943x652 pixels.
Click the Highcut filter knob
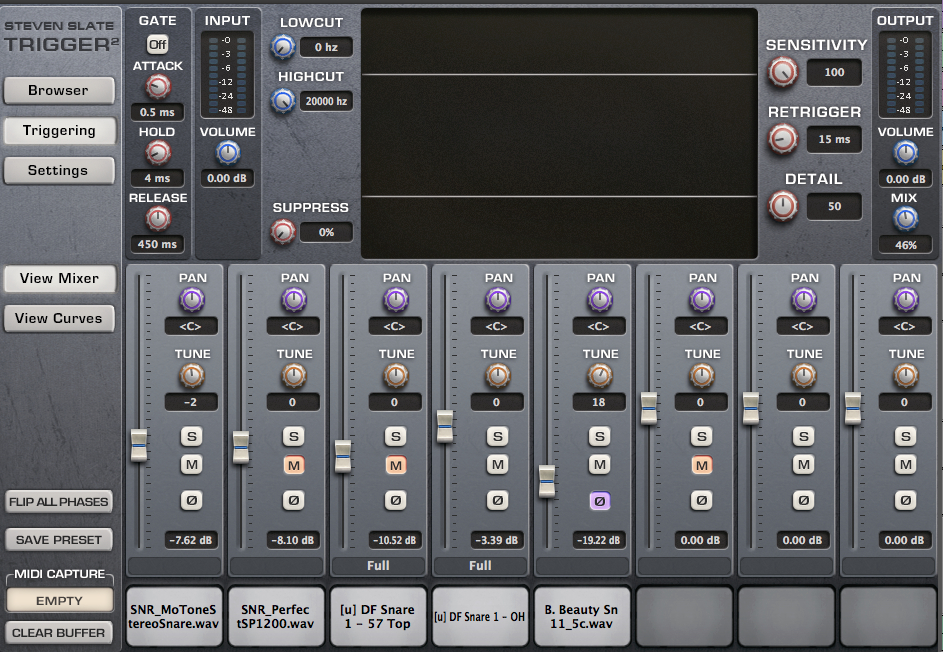point(283,100)
